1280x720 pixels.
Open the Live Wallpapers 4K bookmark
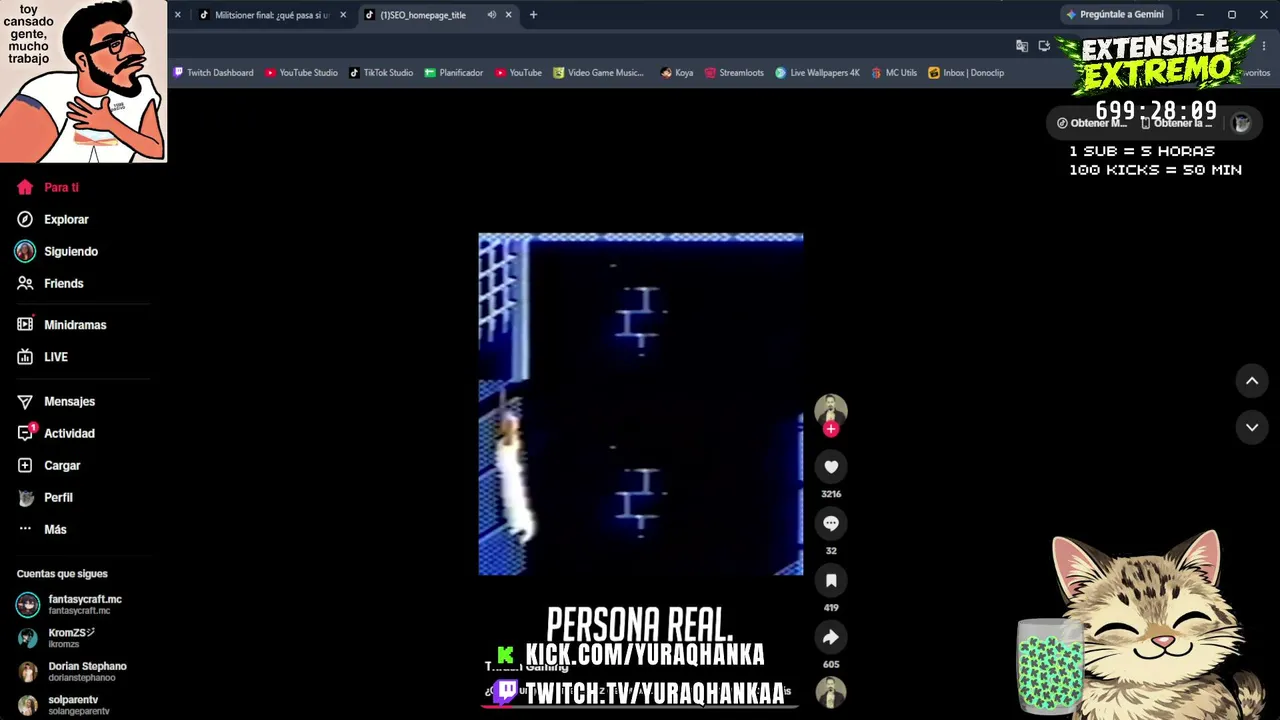click(x=817, y=73)
